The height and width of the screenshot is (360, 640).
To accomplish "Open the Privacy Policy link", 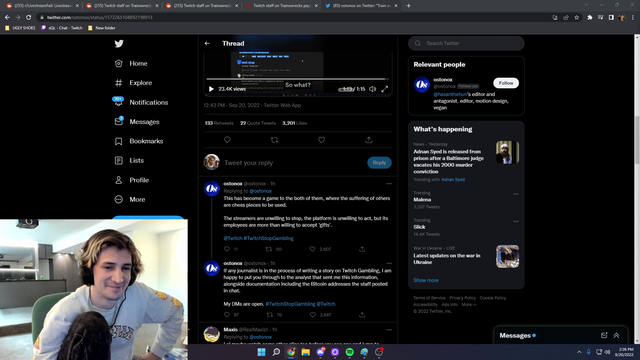I will point(462,298).
